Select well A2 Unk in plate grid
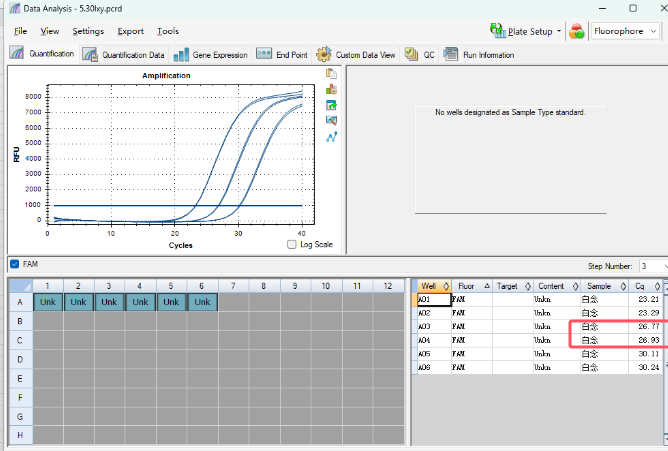The height and width of the screenshot is (451, 668). (78, 302)
